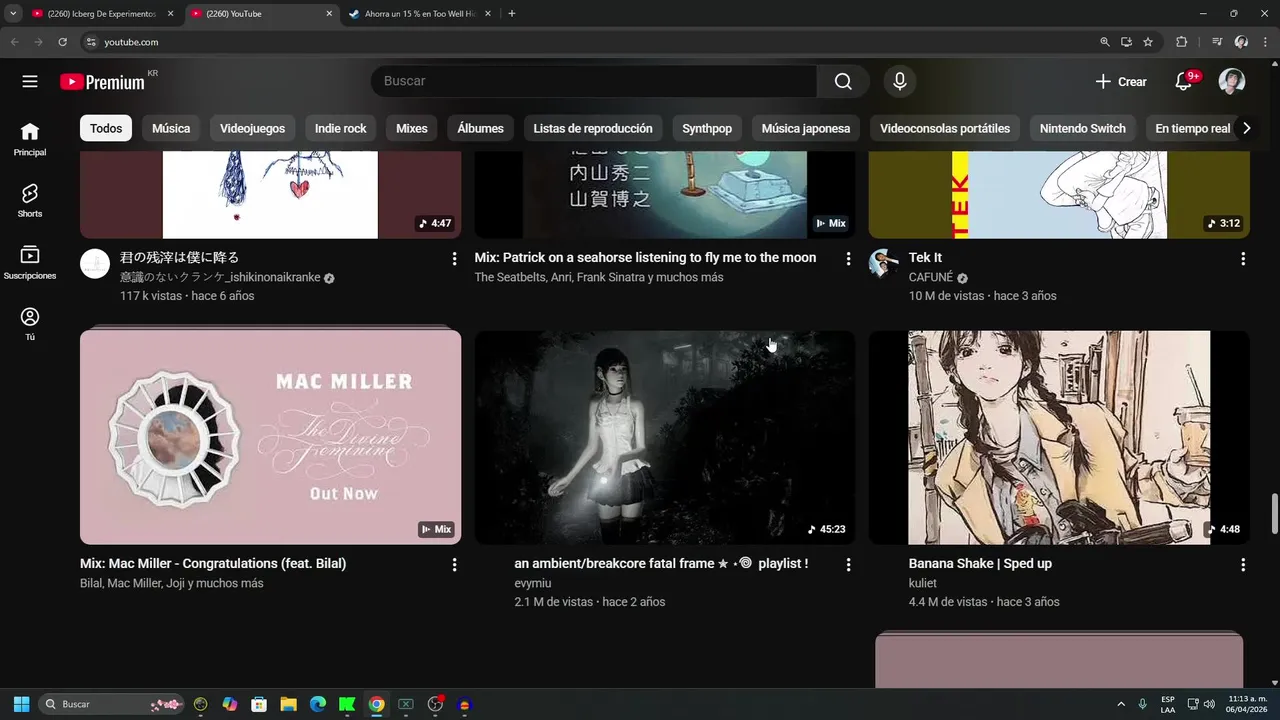The height and width of the screenshot is (720, 1280).
Task: Open the hamburger guide menu
Action: tap(30, 82)
